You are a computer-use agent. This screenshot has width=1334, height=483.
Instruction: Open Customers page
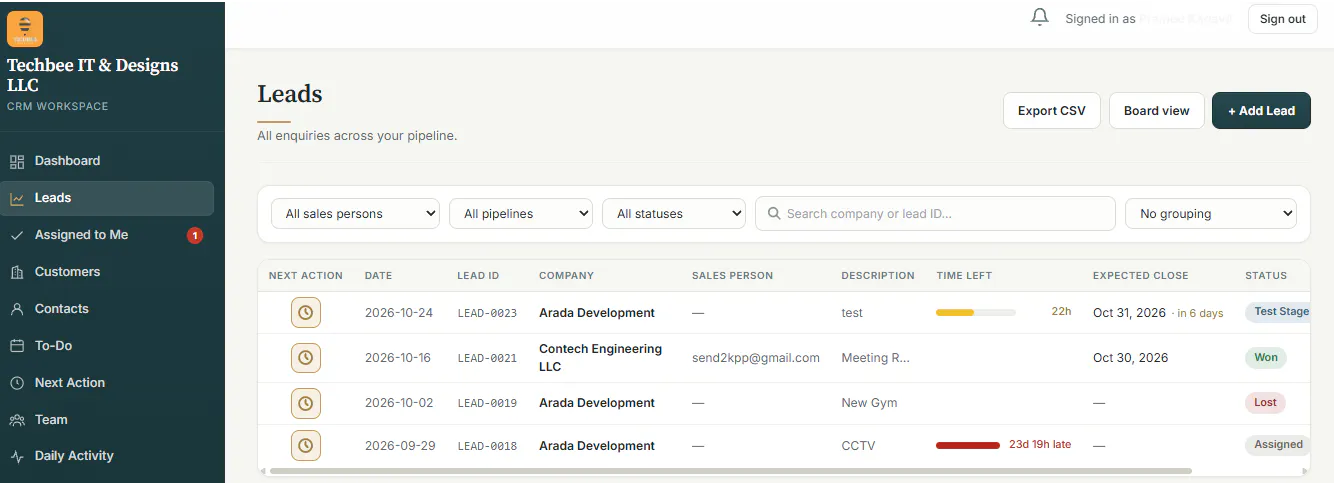tap(107, 272)
